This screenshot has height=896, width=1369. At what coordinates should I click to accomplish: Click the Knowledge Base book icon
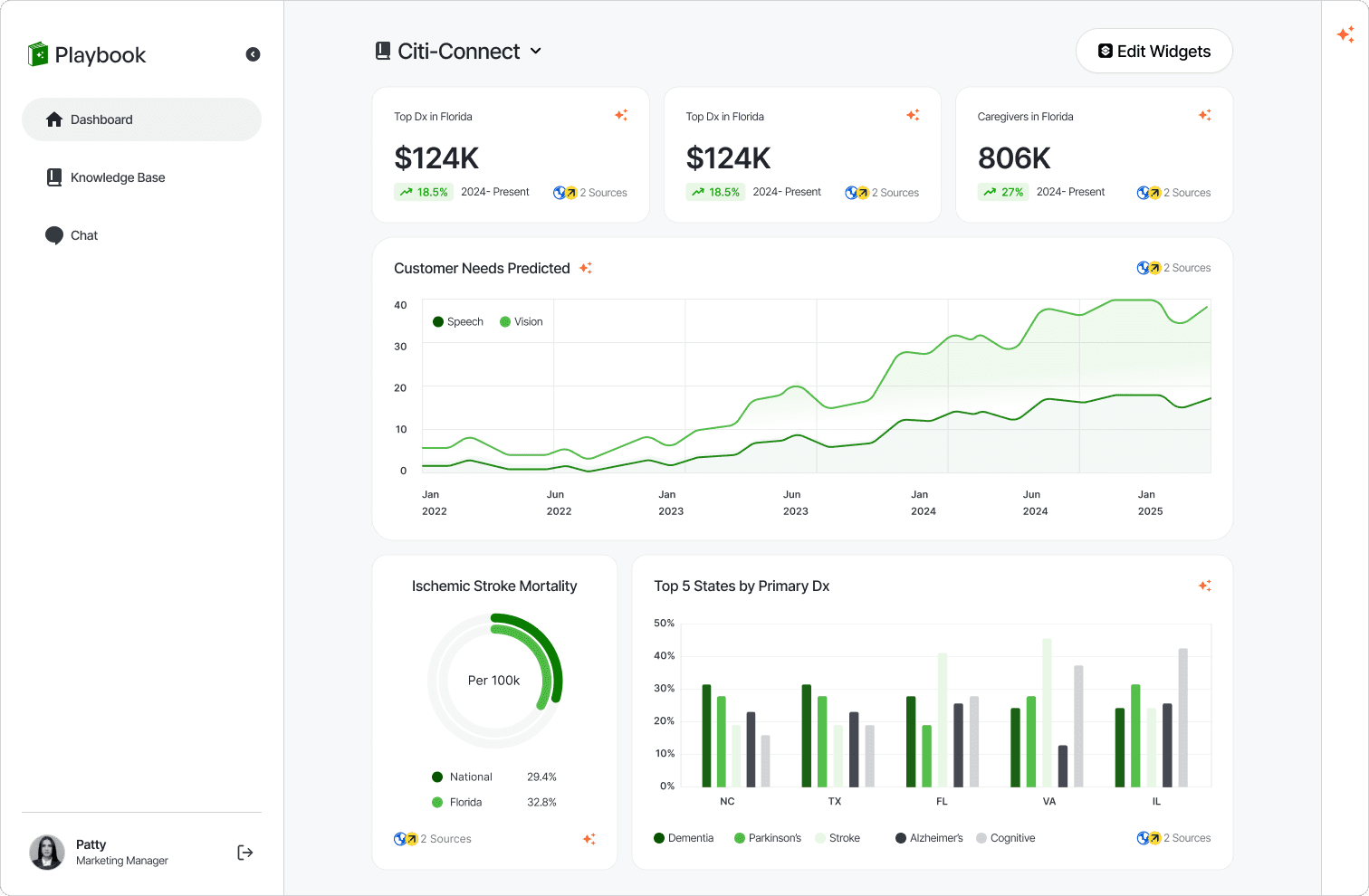coord(54,177)
